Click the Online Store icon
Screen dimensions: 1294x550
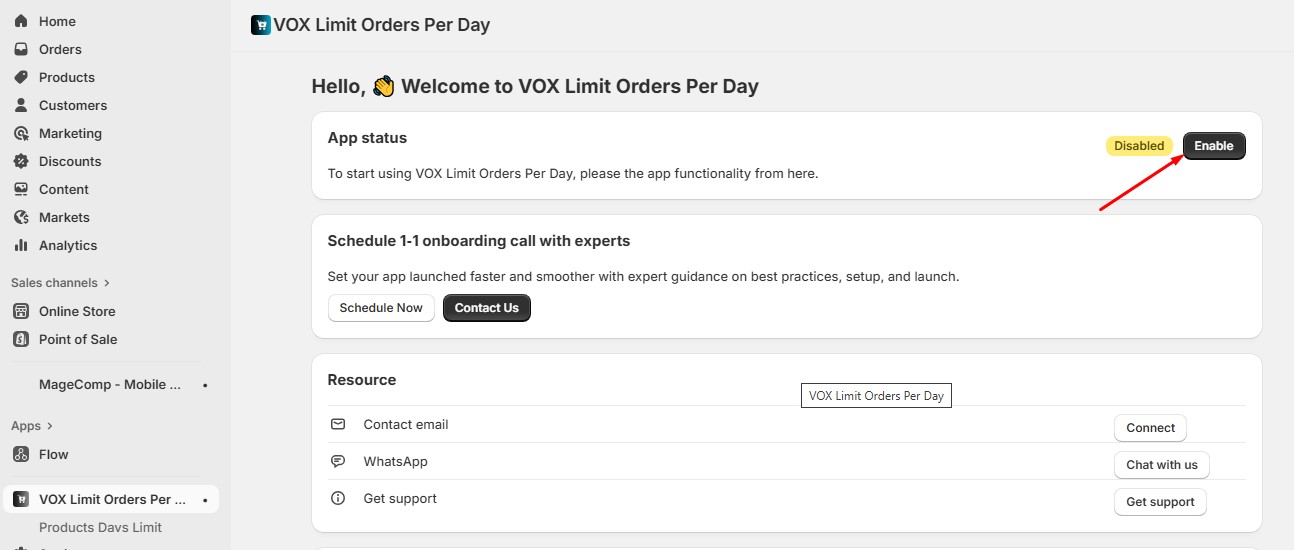pos(21,311)
